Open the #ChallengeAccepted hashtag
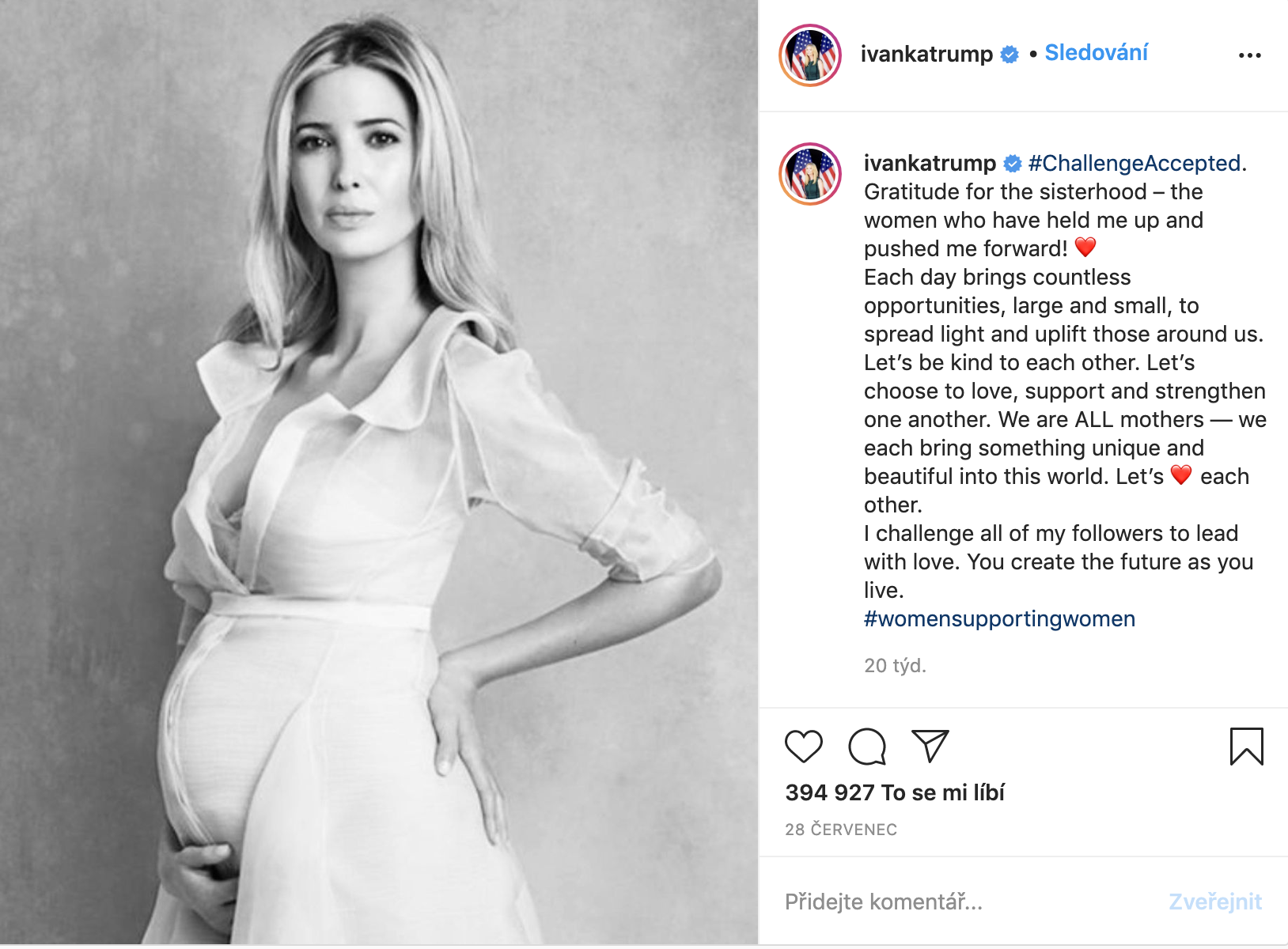 coord(1134,163)
